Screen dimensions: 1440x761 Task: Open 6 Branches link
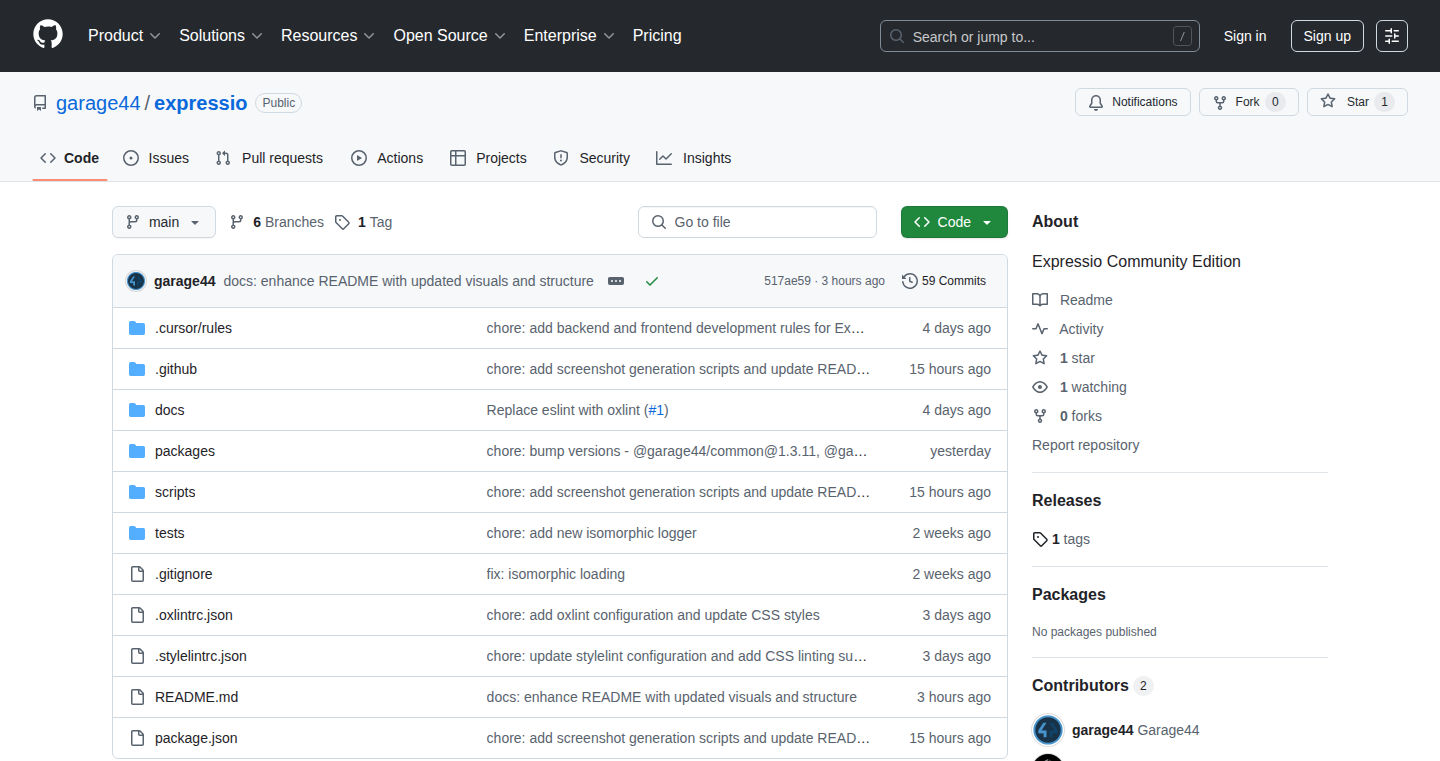point(277,222)
